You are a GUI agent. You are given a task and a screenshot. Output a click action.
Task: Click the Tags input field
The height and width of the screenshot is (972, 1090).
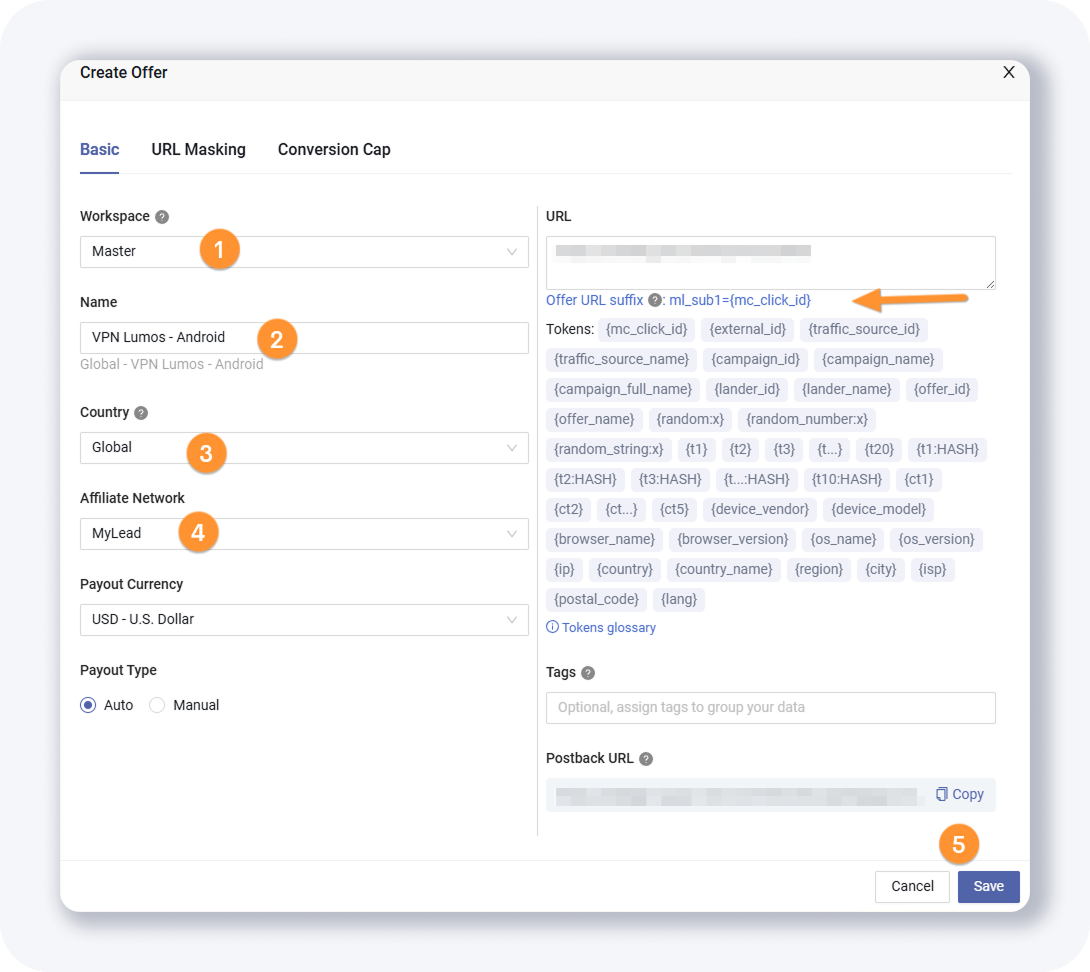[770, 708]
